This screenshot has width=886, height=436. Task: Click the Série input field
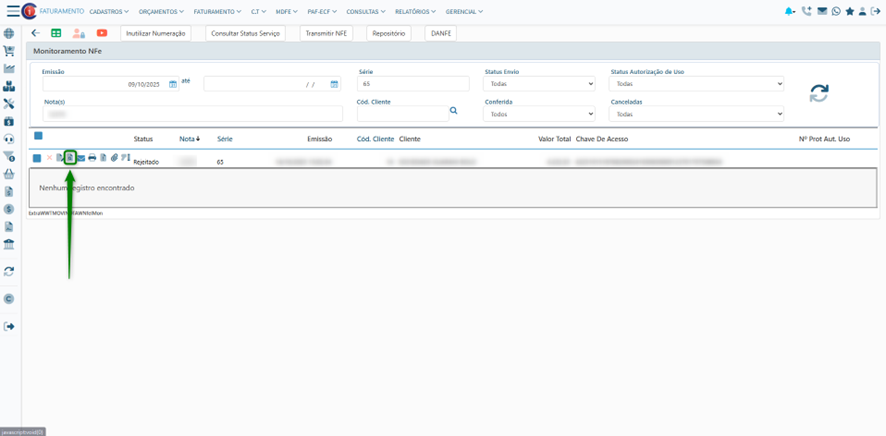pos(412,84)
